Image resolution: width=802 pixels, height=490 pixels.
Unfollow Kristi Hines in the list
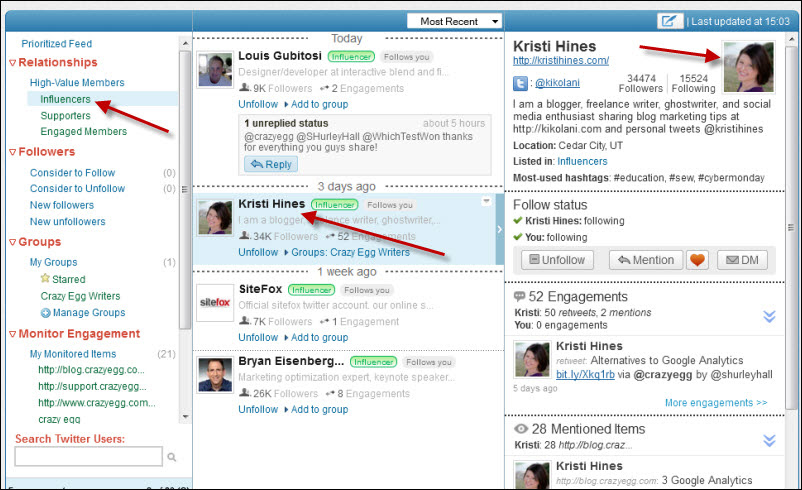click(x=258, y=252)
